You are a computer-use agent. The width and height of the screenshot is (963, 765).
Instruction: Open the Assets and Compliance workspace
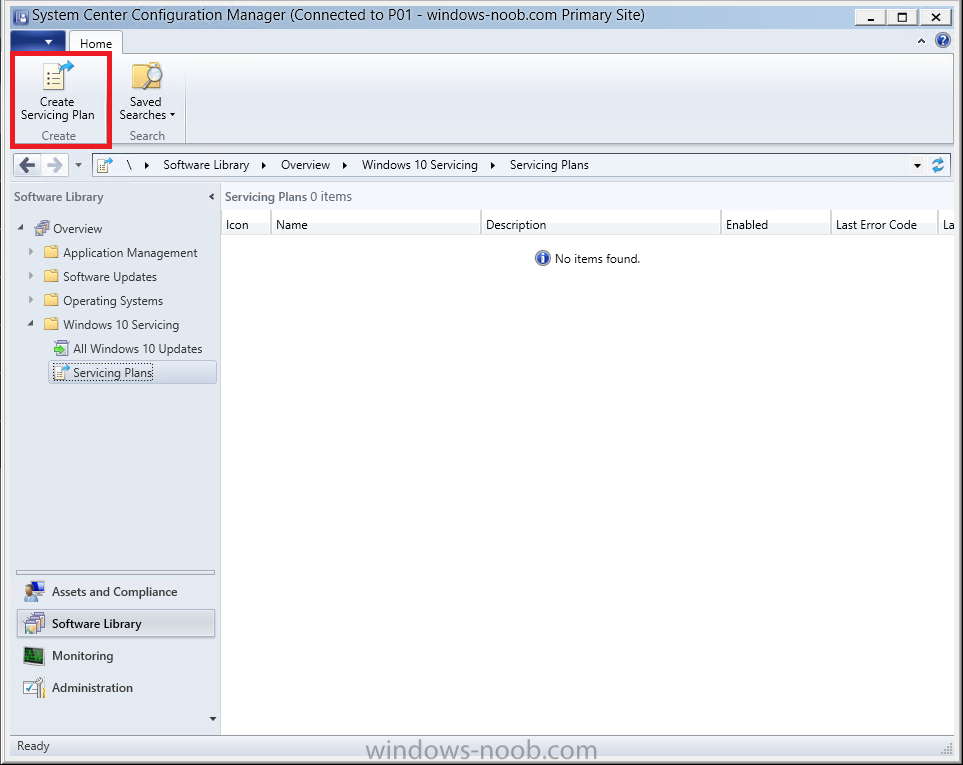[115, 592]
